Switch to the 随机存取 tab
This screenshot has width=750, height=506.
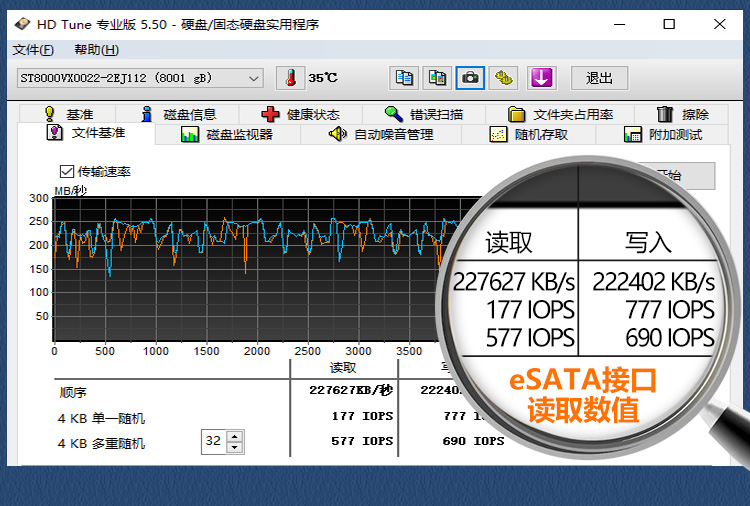[x=529, y=134]
